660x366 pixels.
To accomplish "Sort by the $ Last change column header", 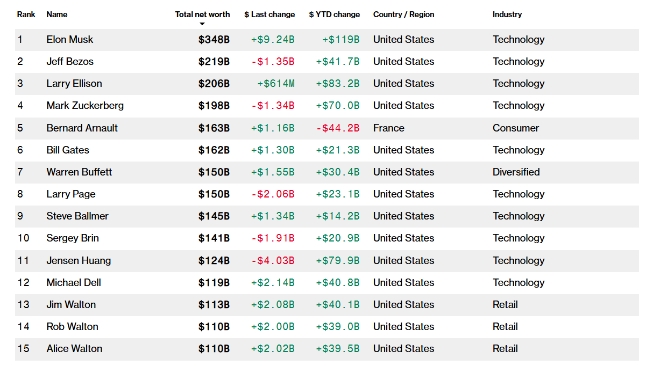I will coord(269,14).
